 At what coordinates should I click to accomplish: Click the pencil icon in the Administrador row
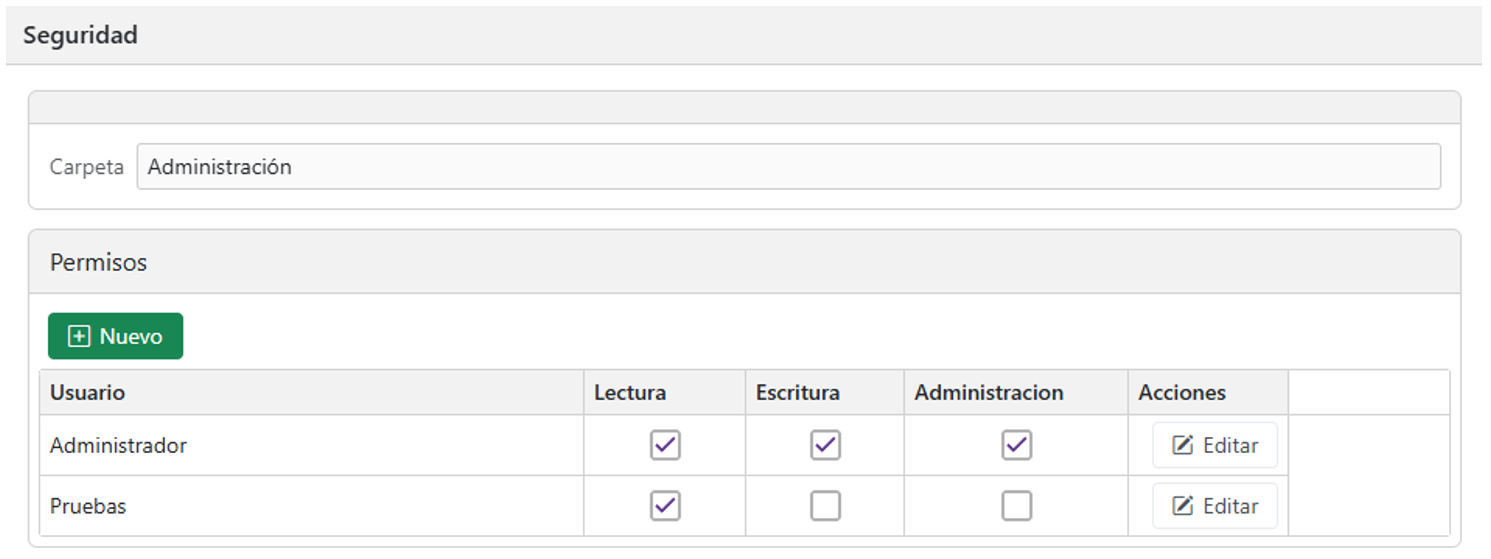click(1183, 446)
